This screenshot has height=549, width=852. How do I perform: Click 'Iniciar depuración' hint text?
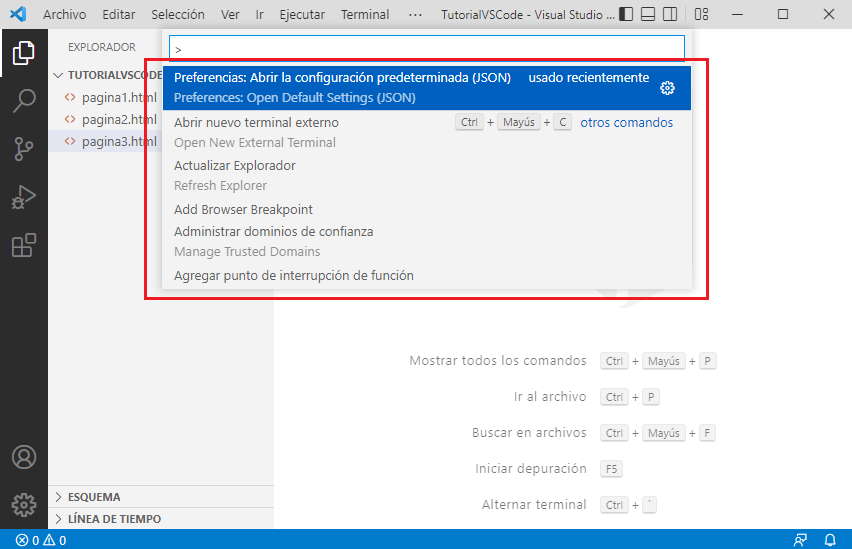(531, 469)
